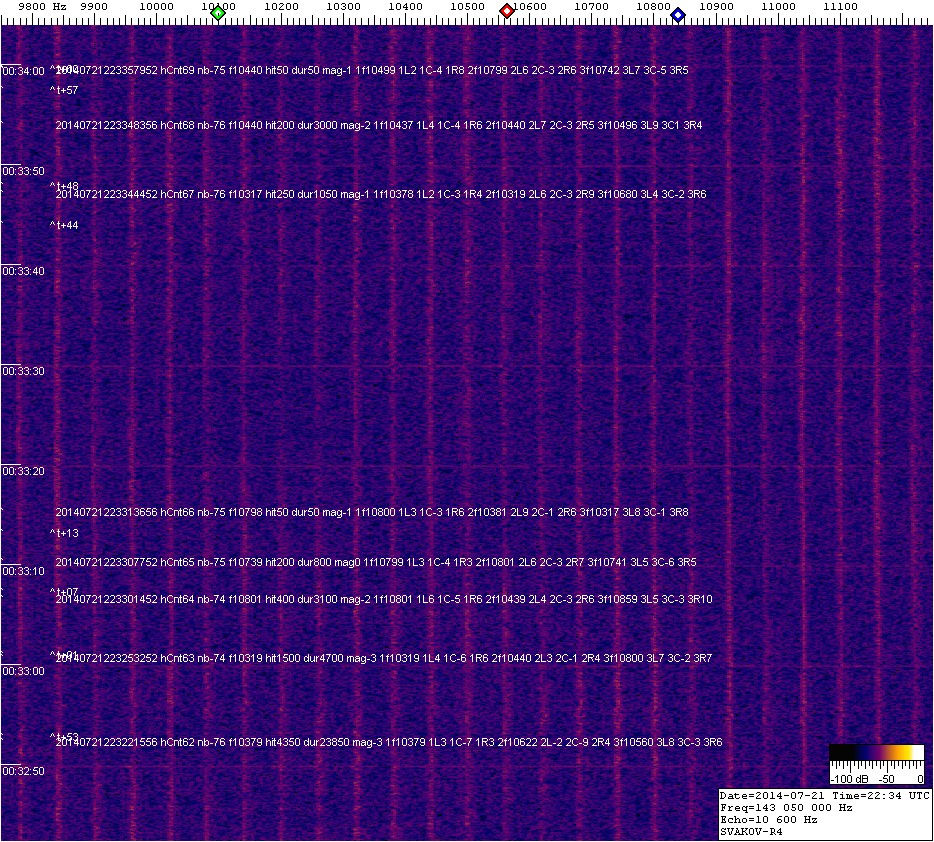
Task: Click the ^t+13 event marker
Action: [64, 534]
